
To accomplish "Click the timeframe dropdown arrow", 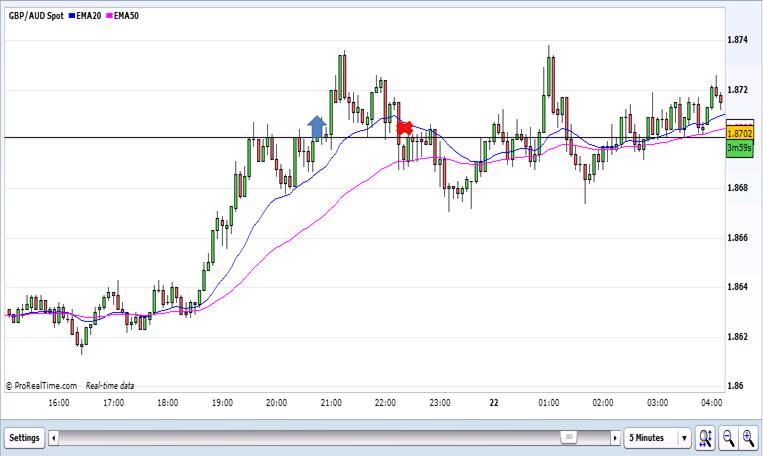I will 684,438.
